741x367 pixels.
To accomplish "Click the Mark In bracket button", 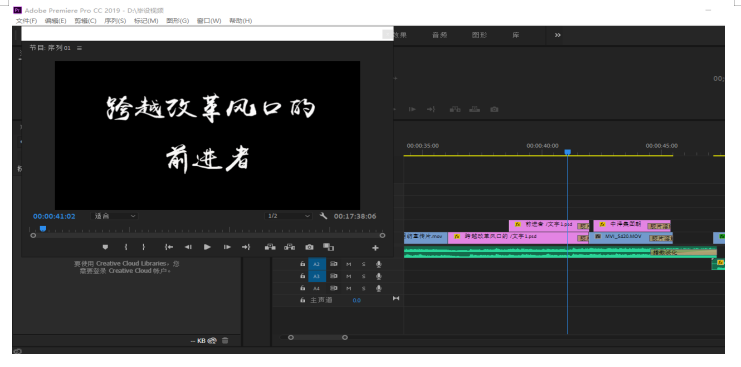I will tap(126, 247).
